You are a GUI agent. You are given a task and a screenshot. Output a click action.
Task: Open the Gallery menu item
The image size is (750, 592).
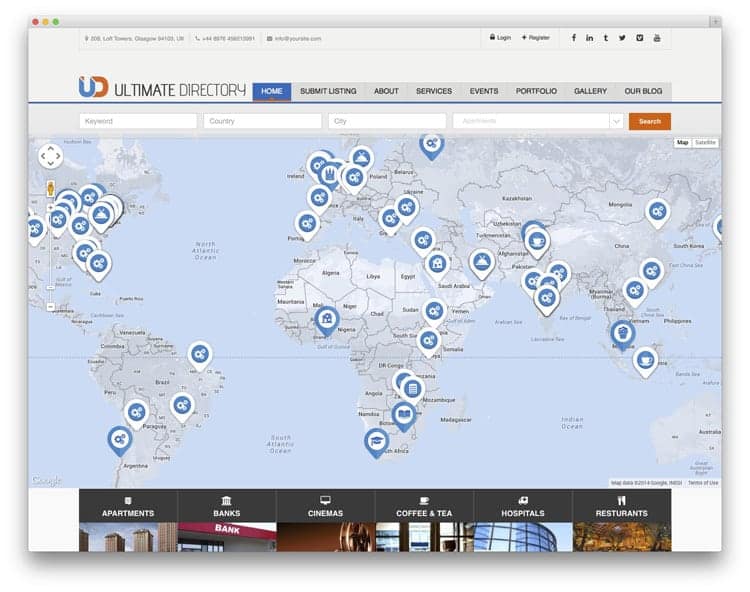click(x=590, y=91)
